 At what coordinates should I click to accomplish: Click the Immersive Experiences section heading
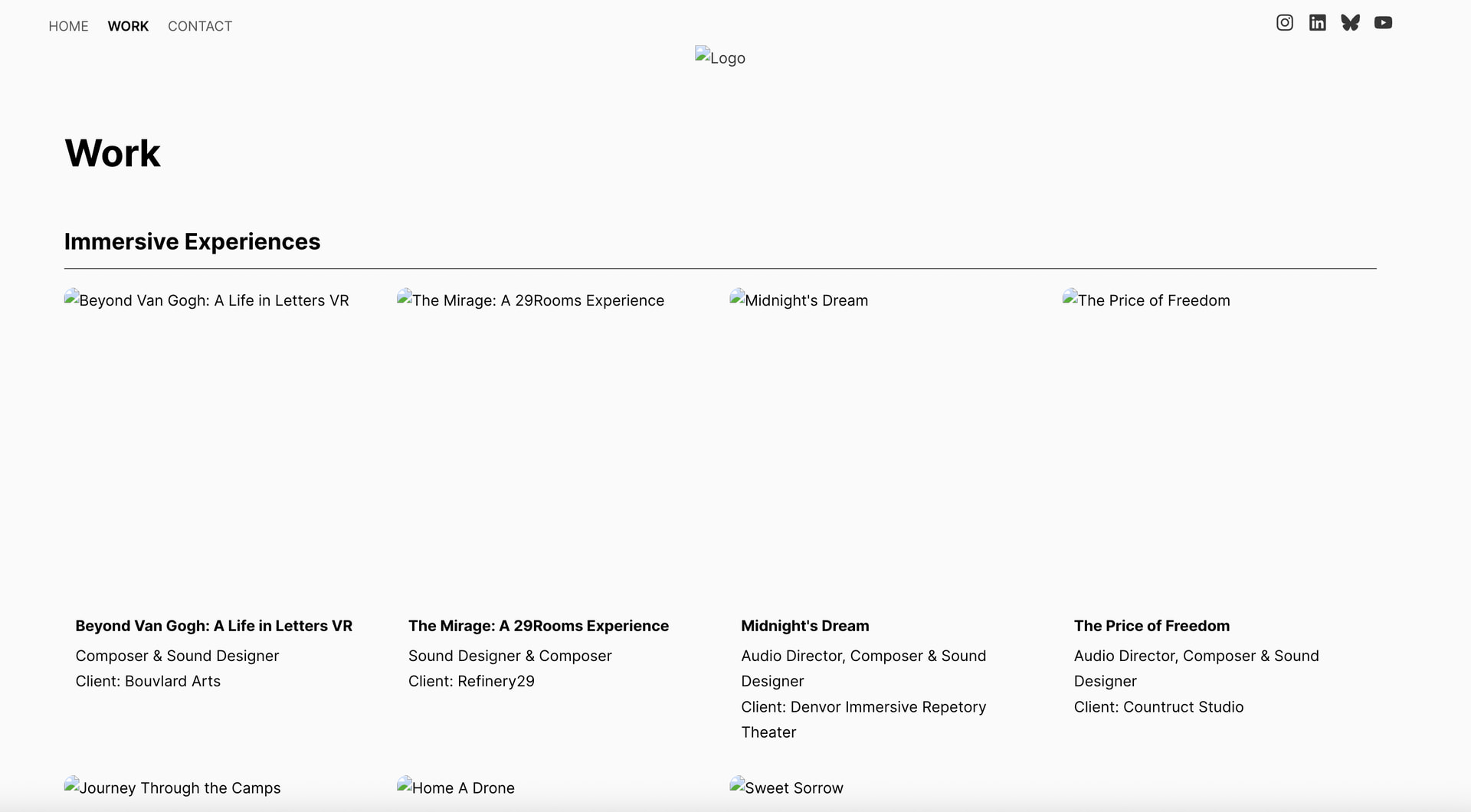click(192, 241)
